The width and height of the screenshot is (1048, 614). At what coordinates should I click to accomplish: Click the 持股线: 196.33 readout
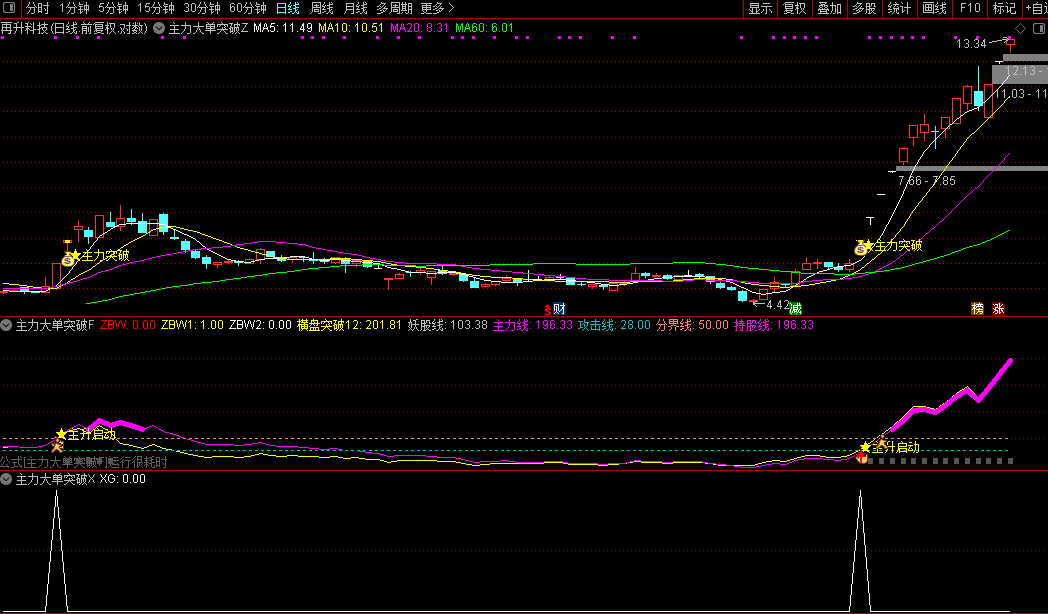coord(774,325)
